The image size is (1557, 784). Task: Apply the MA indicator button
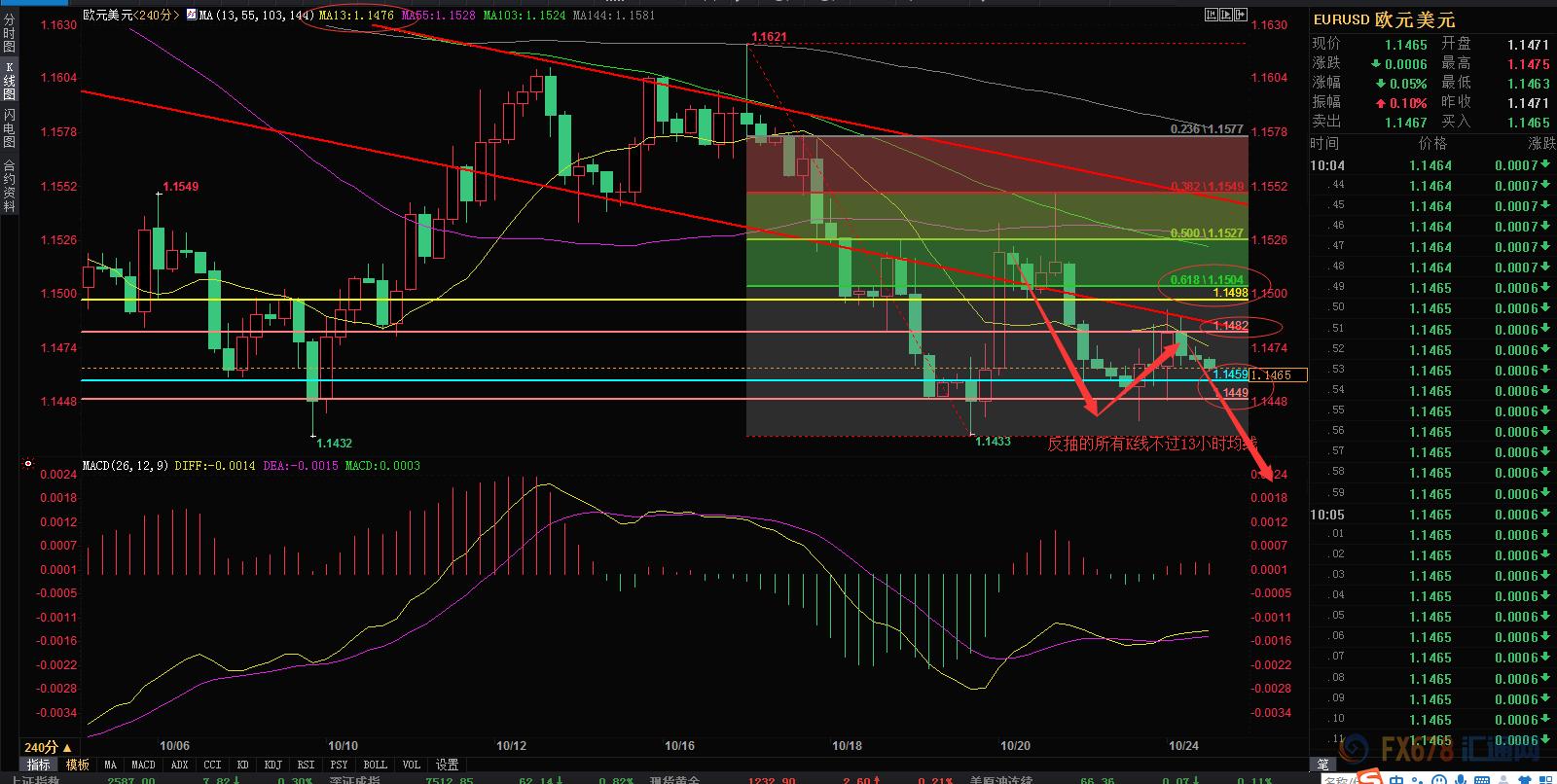tap(111, 766)
